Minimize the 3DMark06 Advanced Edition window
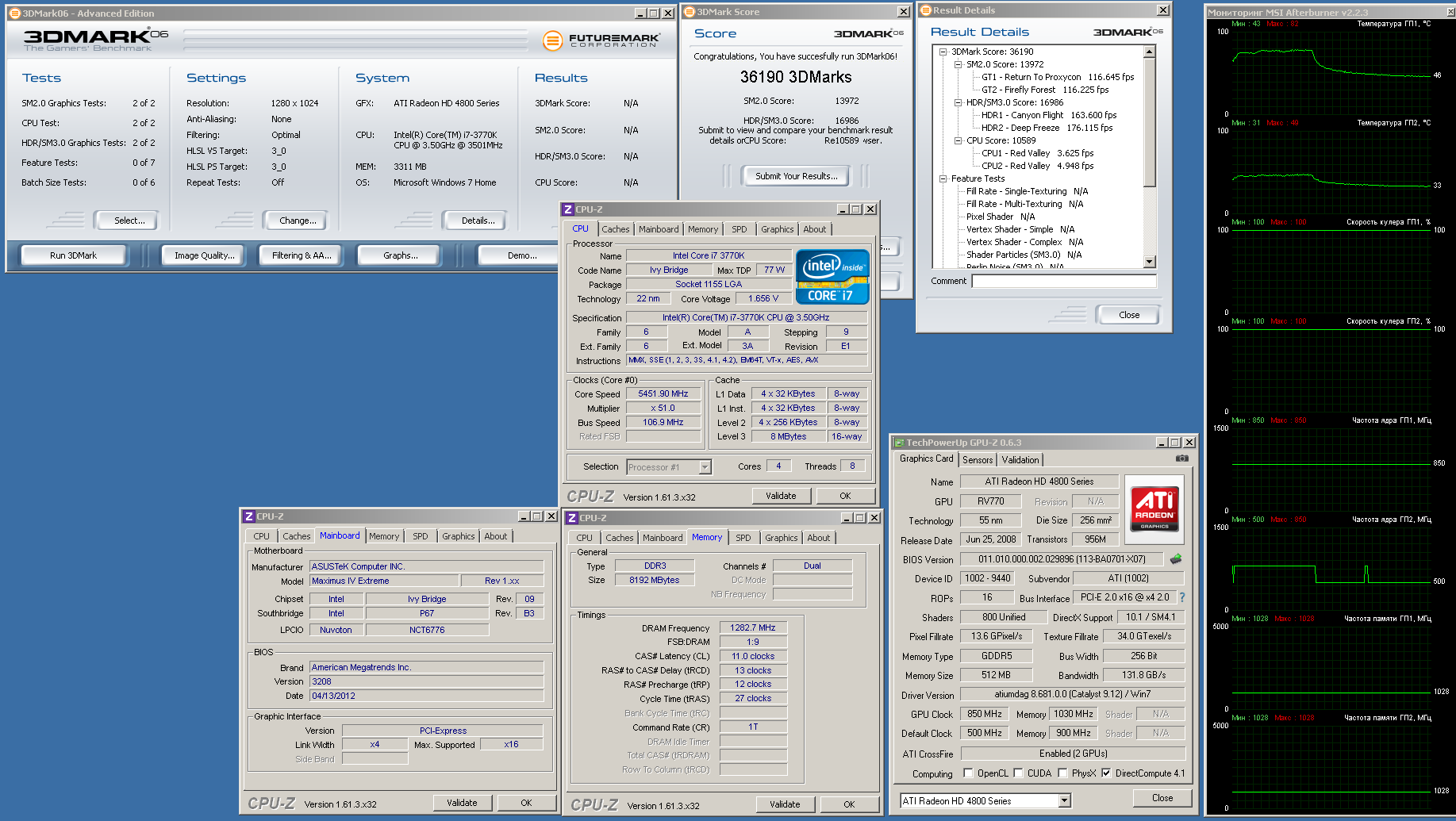 pyautogui.click(x=640, y=13)
